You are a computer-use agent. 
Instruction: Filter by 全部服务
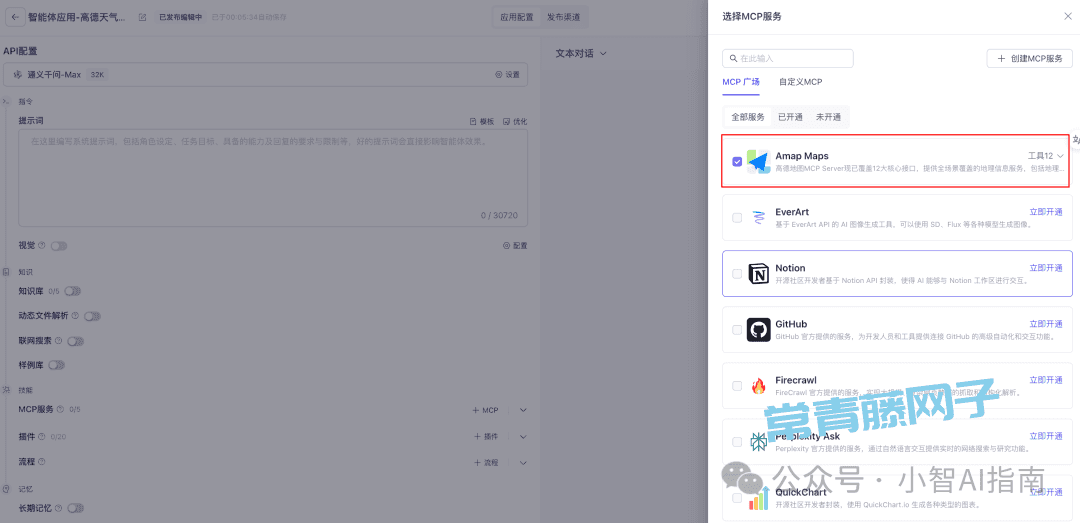pos(748,117)
